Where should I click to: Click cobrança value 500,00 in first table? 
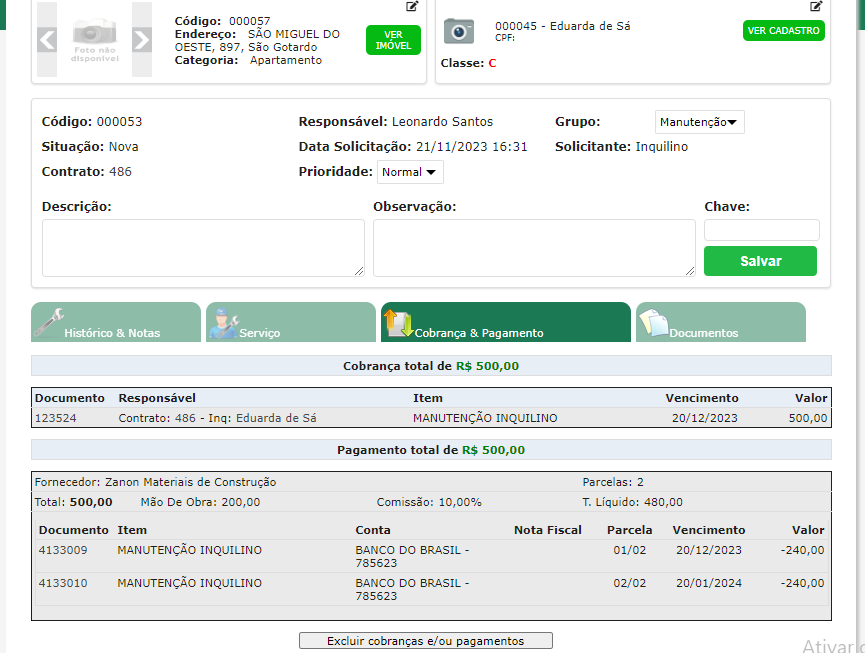click(808, 418)
